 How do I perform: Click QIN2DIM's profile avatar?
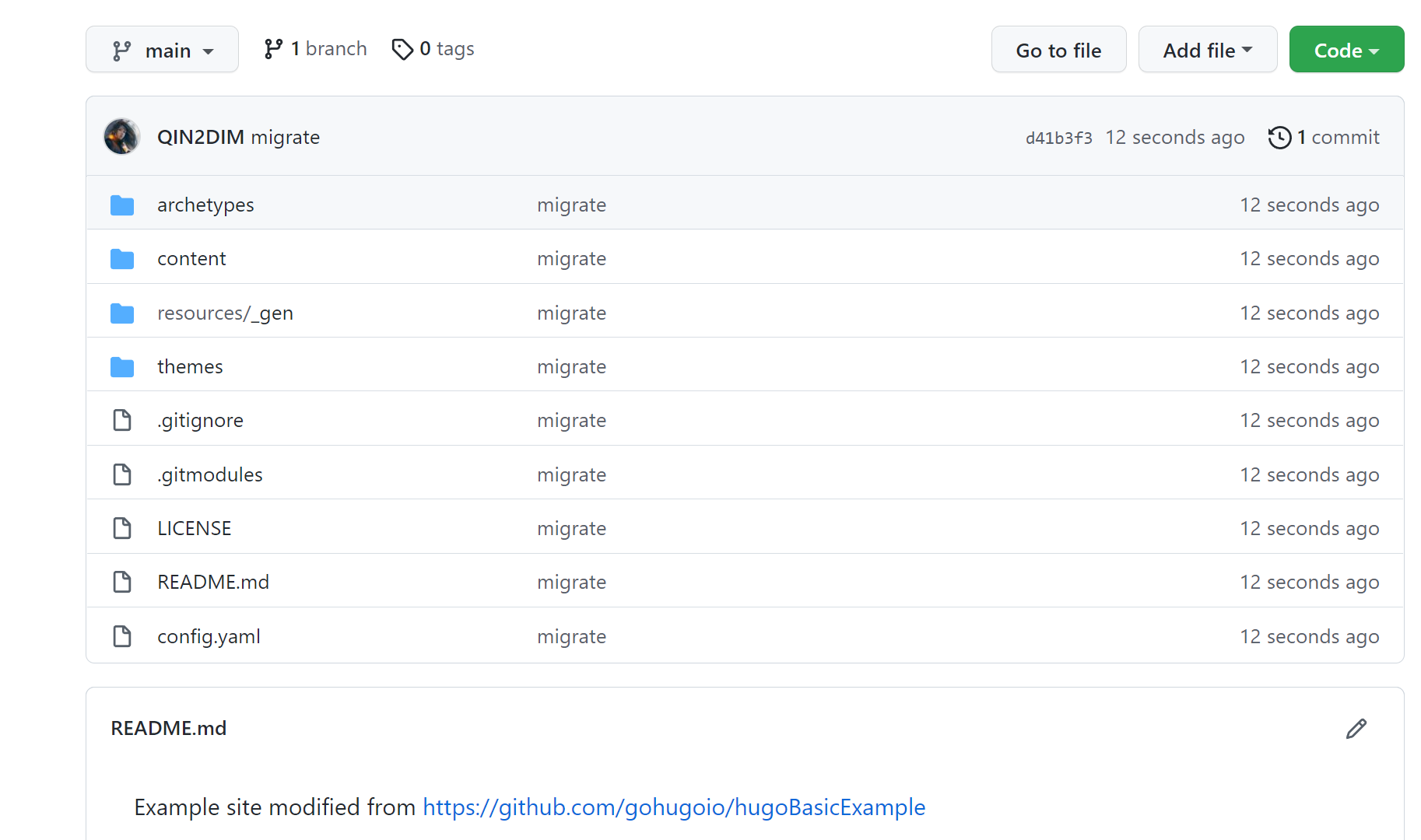[121, 136]
